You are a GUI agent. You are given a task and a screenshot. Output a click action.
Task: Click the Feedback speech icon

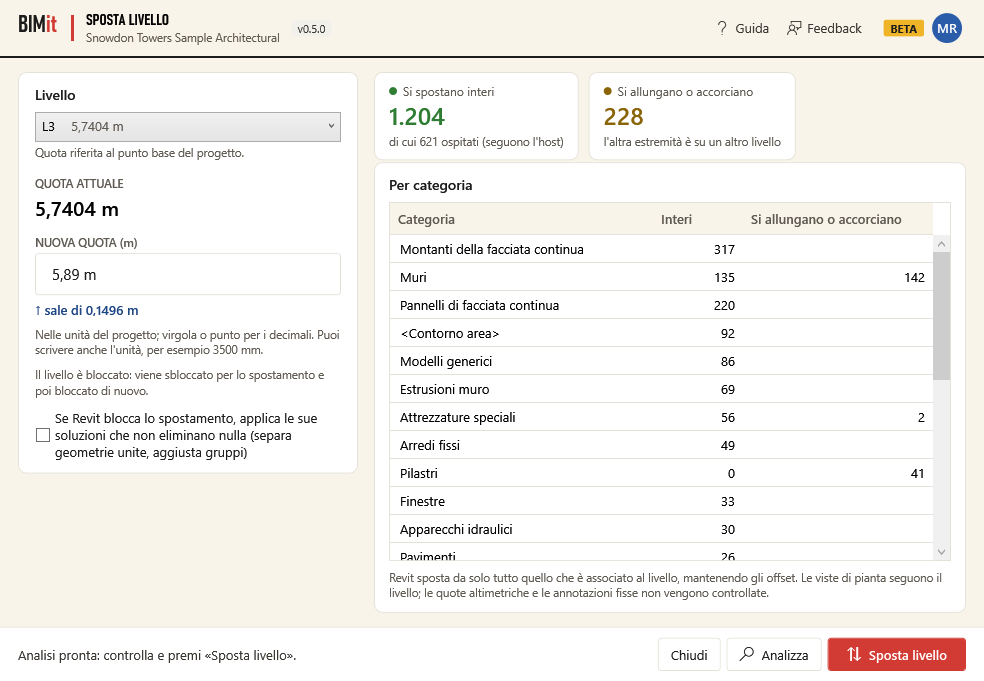click(794, 28)
